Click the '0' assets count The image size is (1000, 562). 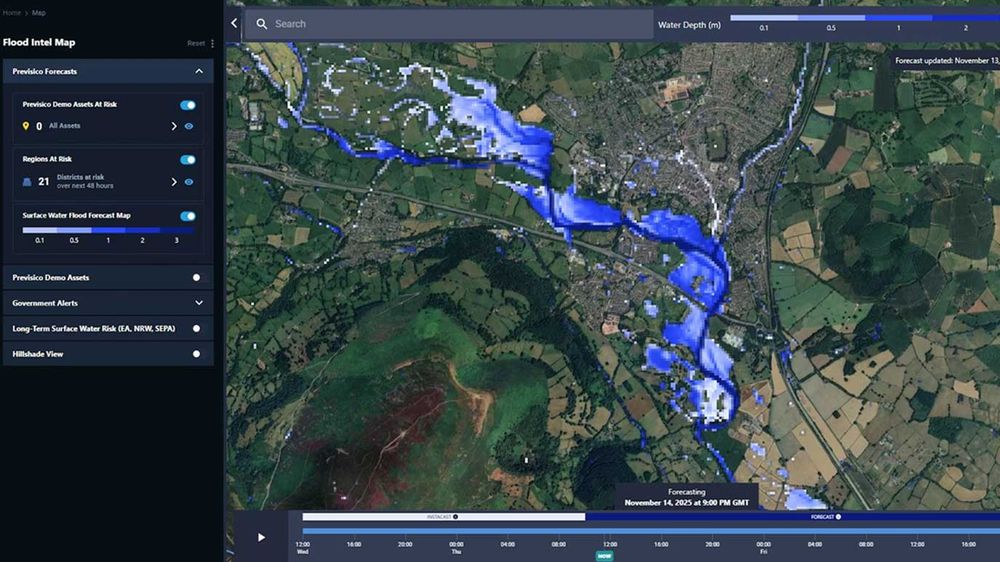[x=39, y=126]
